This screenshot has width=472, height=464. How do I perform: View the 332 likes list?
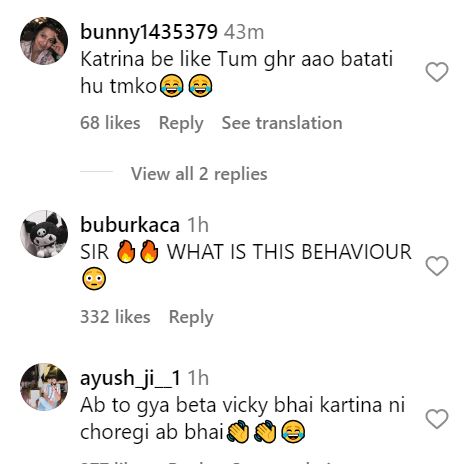115,317
